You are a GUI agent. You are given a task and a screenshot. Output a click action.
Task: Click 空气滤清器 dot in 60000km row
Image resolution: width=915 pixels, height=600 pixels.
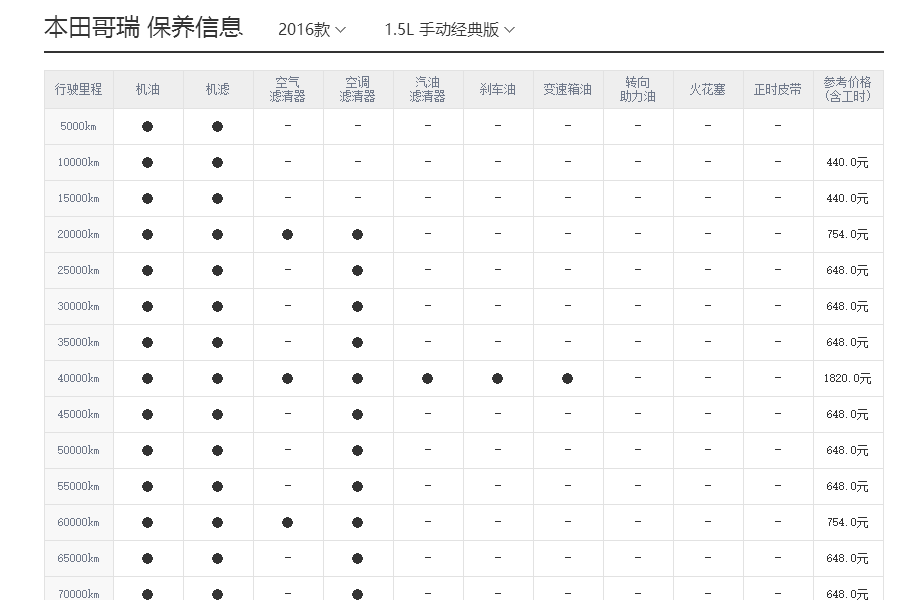click(x=288, y=523)
